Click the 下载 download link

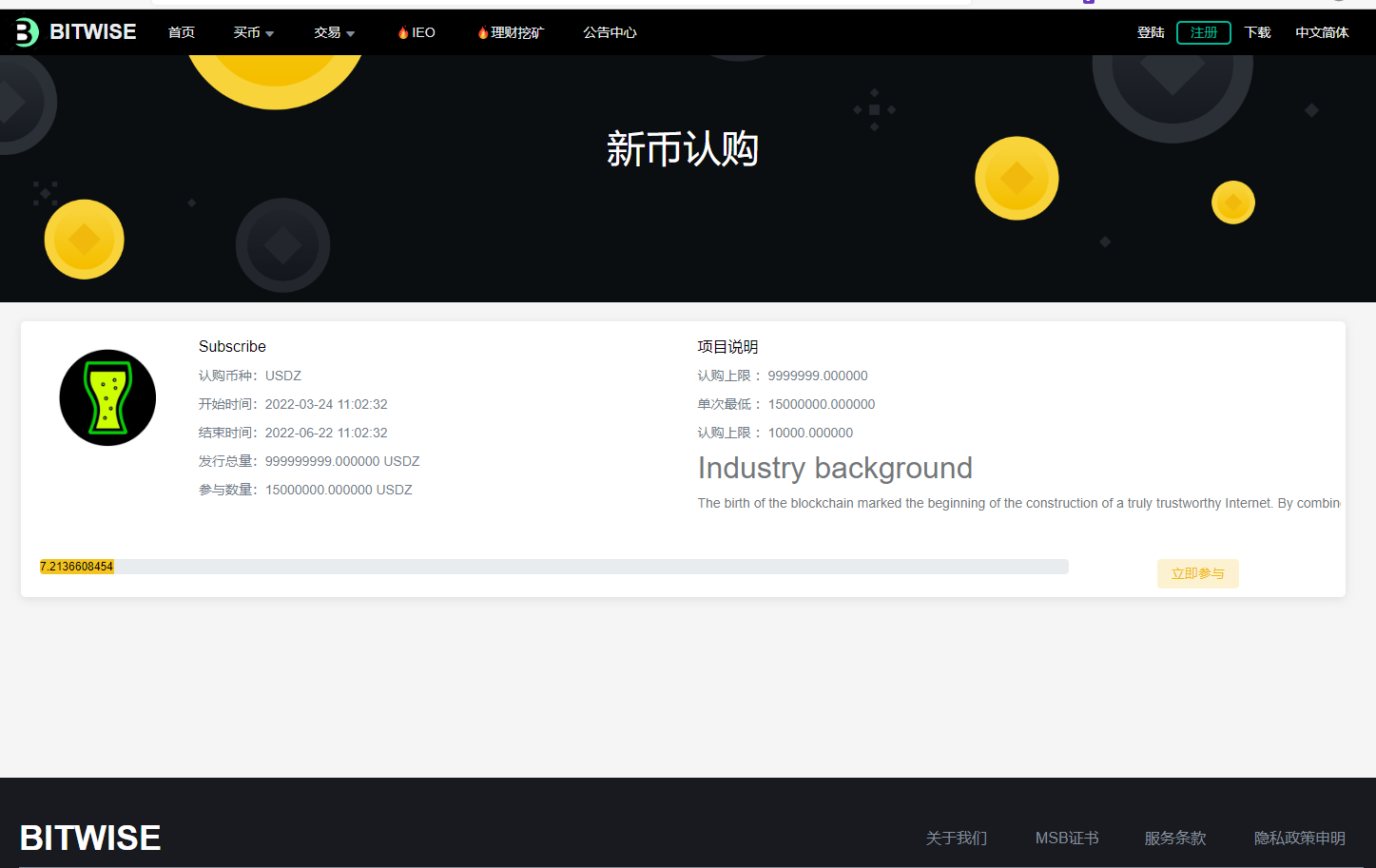click(1257, 32)
